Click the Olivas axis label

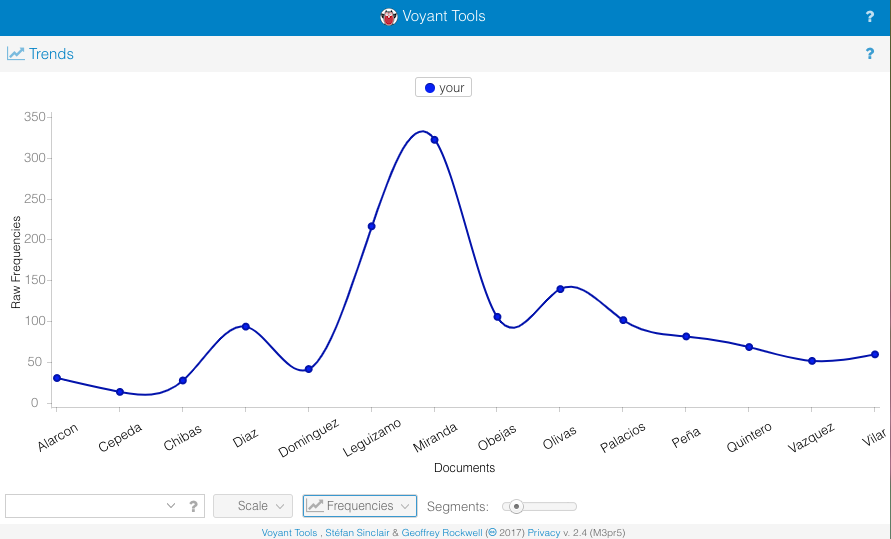[x=559, y=437]
